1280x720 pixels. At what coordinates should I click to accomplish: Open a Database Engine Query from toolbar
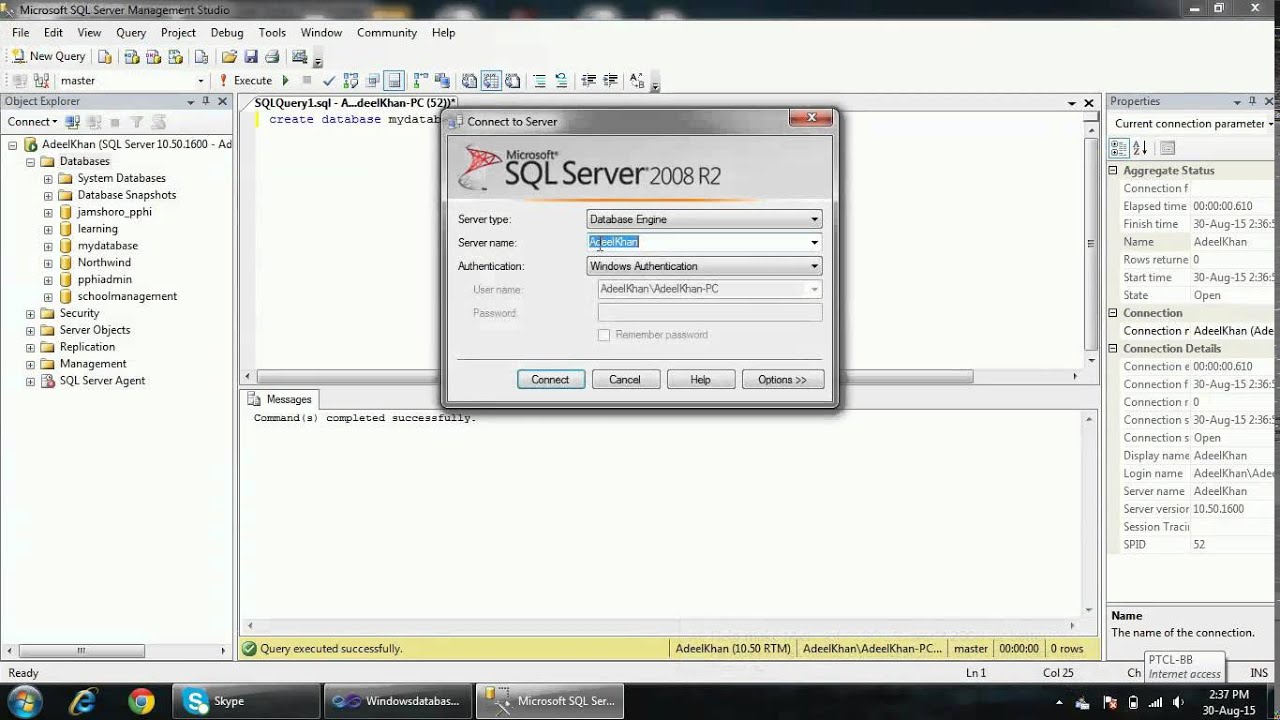pyautogui.click(x=105, y=56)
